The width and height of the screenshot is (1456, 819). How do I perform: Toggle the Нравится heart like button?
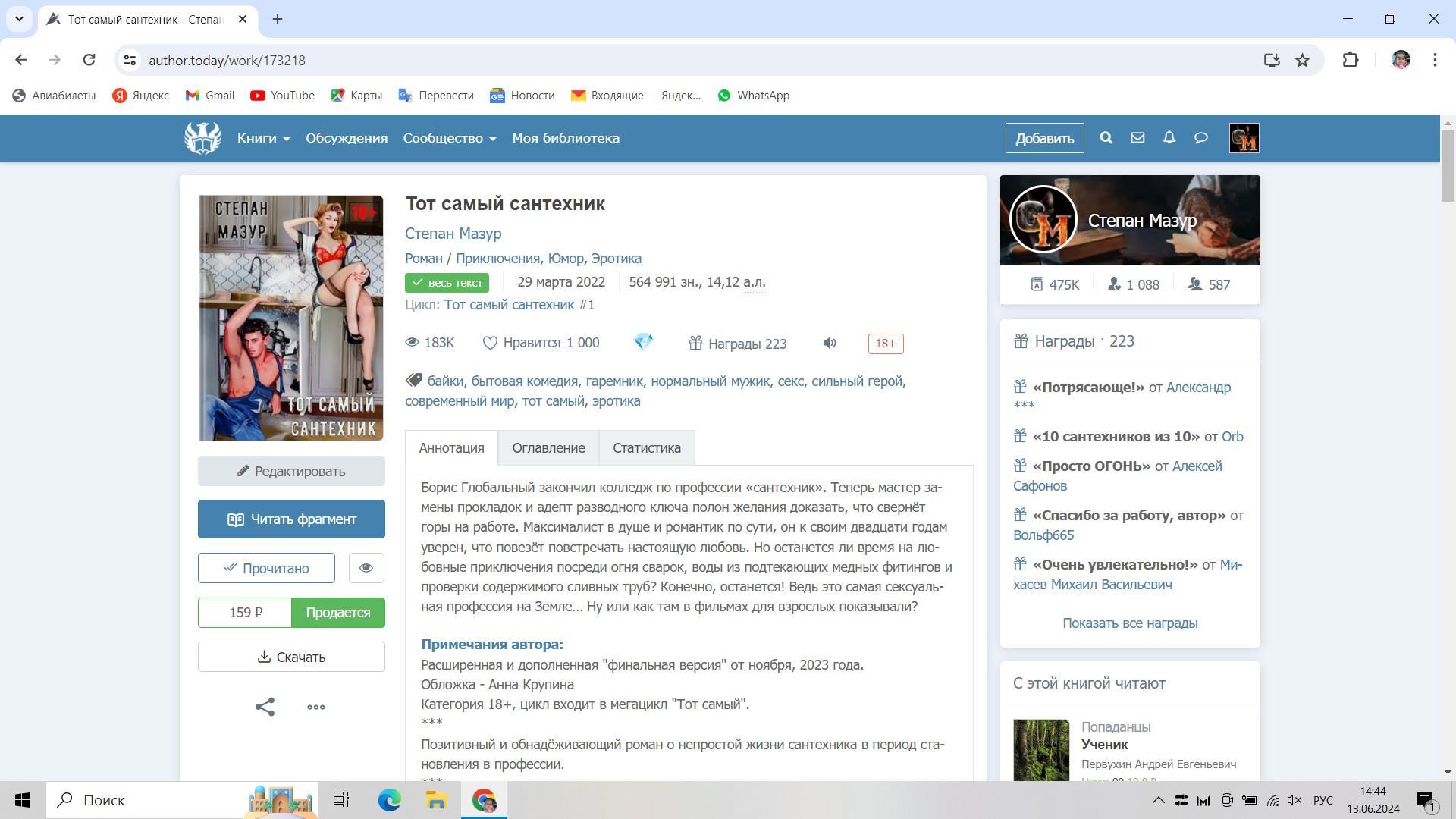541,344
